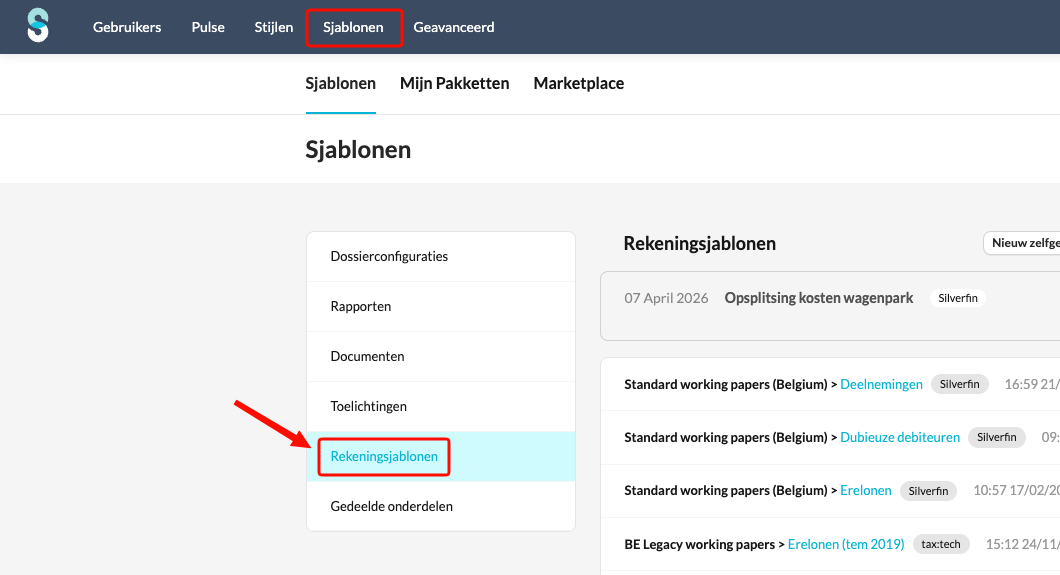Select Sjablonen in the top navigation
This screenshot has width=1060, height=575.
point(353,27)
